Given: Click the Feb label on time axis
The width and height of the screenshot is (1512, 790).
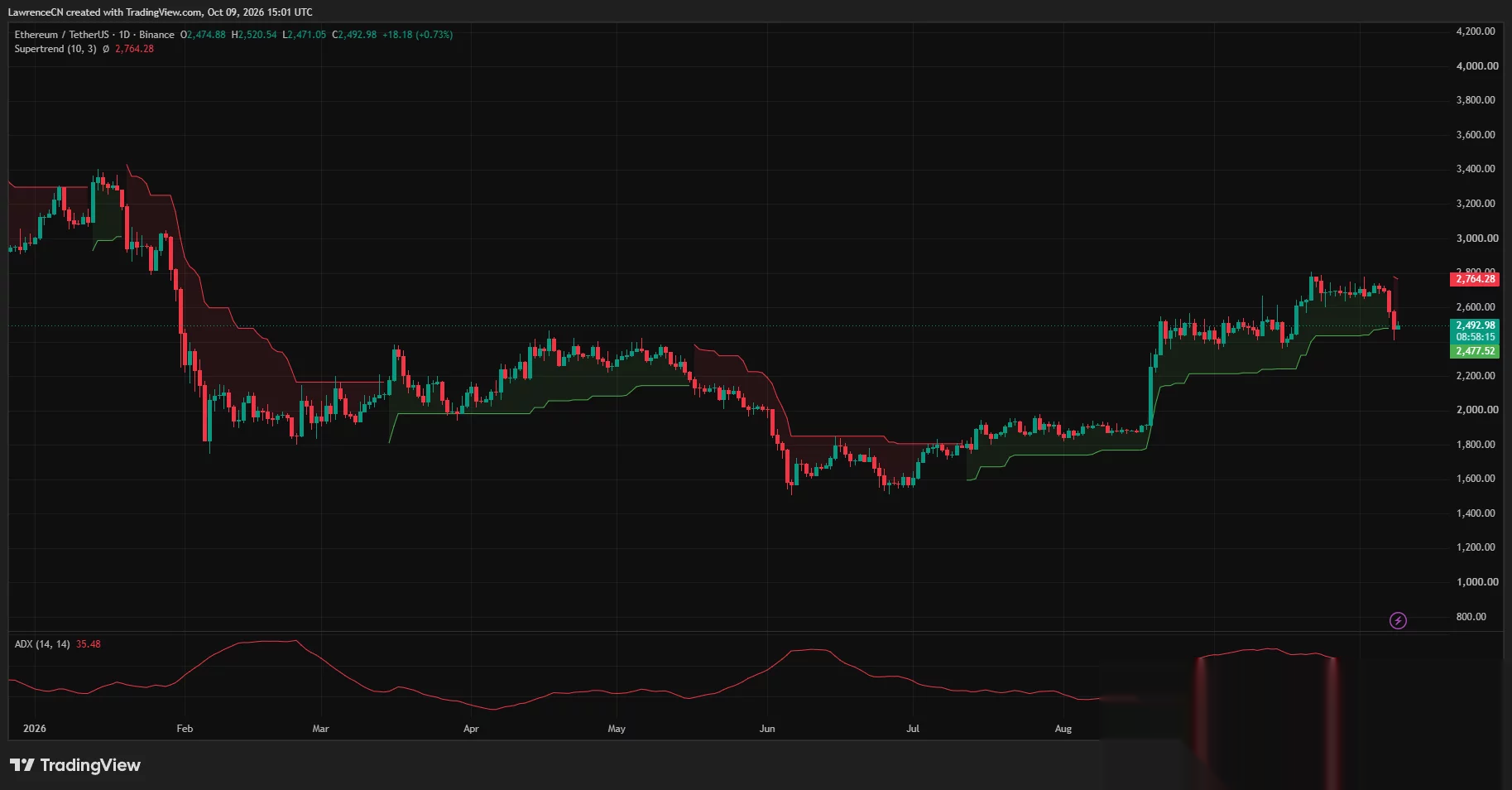Looking at the screenshot, I should 185,729.
